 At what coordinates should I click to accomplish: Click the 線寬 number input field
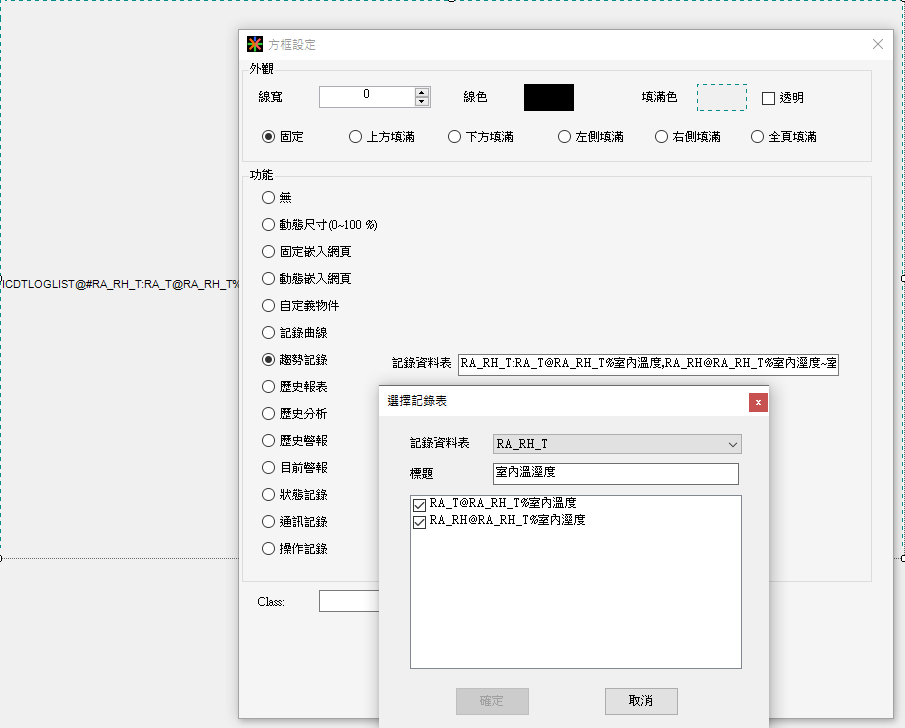click(366, 96)
